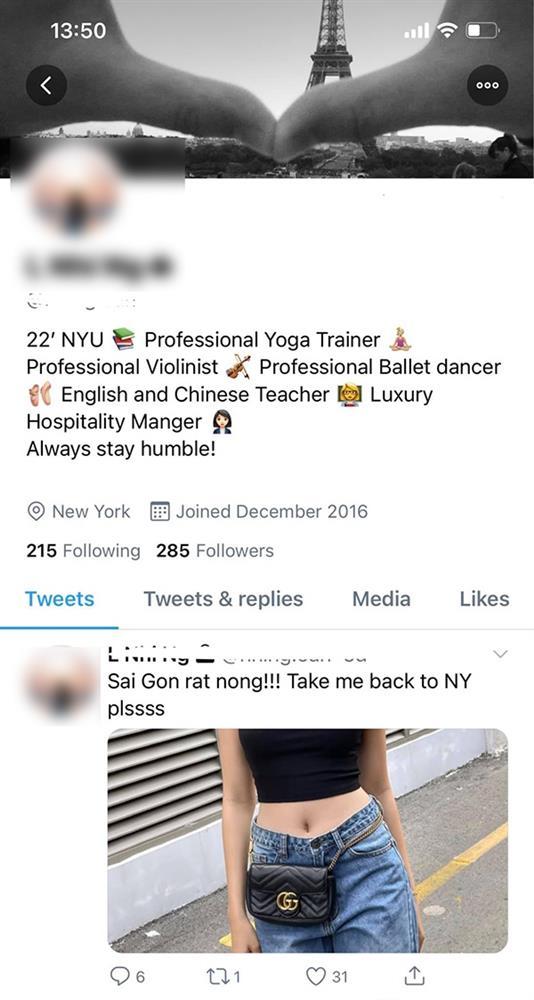Viewport: 534px width, 1000px height.
Task: Expand the tweet options chevron
Action: (500, 654)
